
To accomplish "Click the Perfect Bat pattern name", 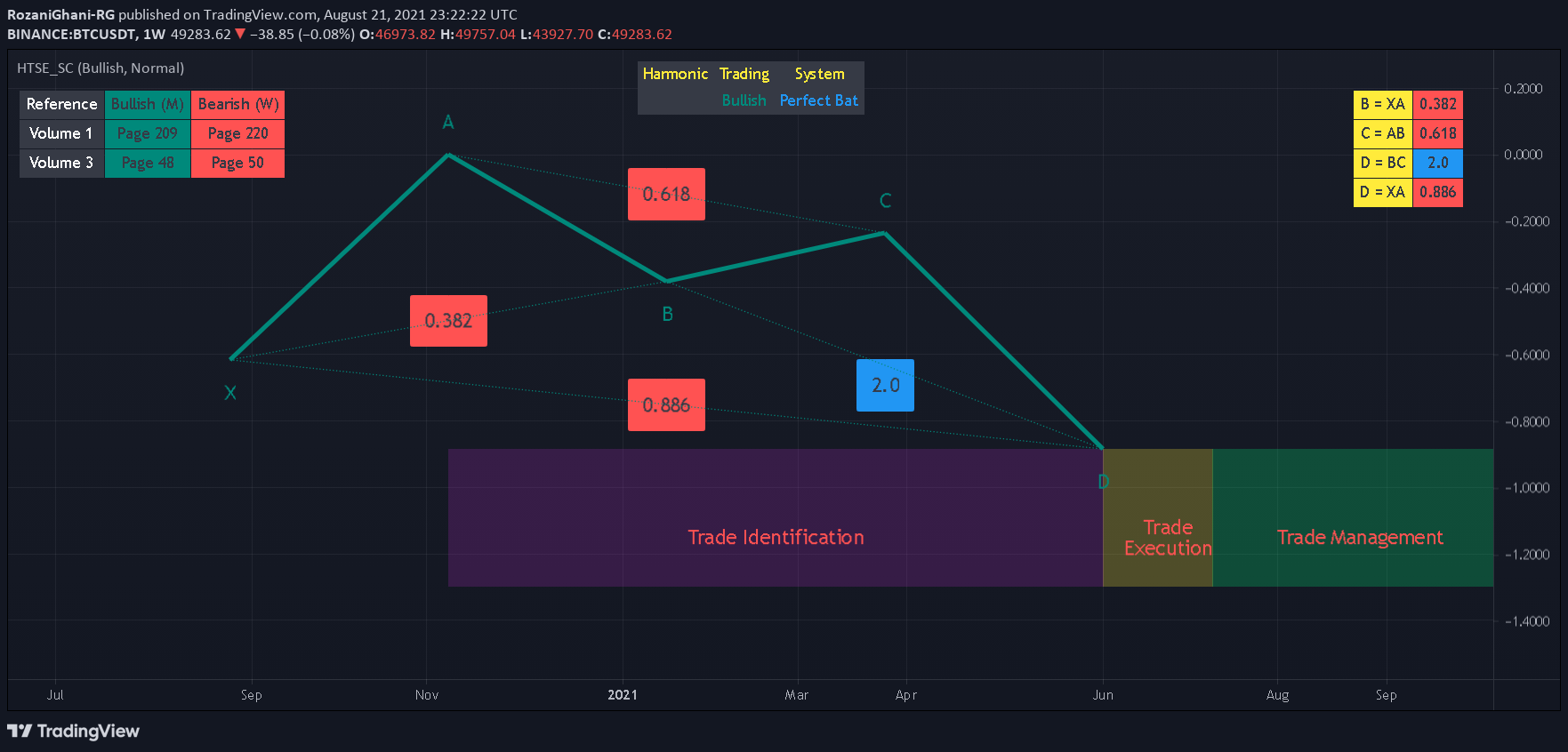I will click(819, 100).
